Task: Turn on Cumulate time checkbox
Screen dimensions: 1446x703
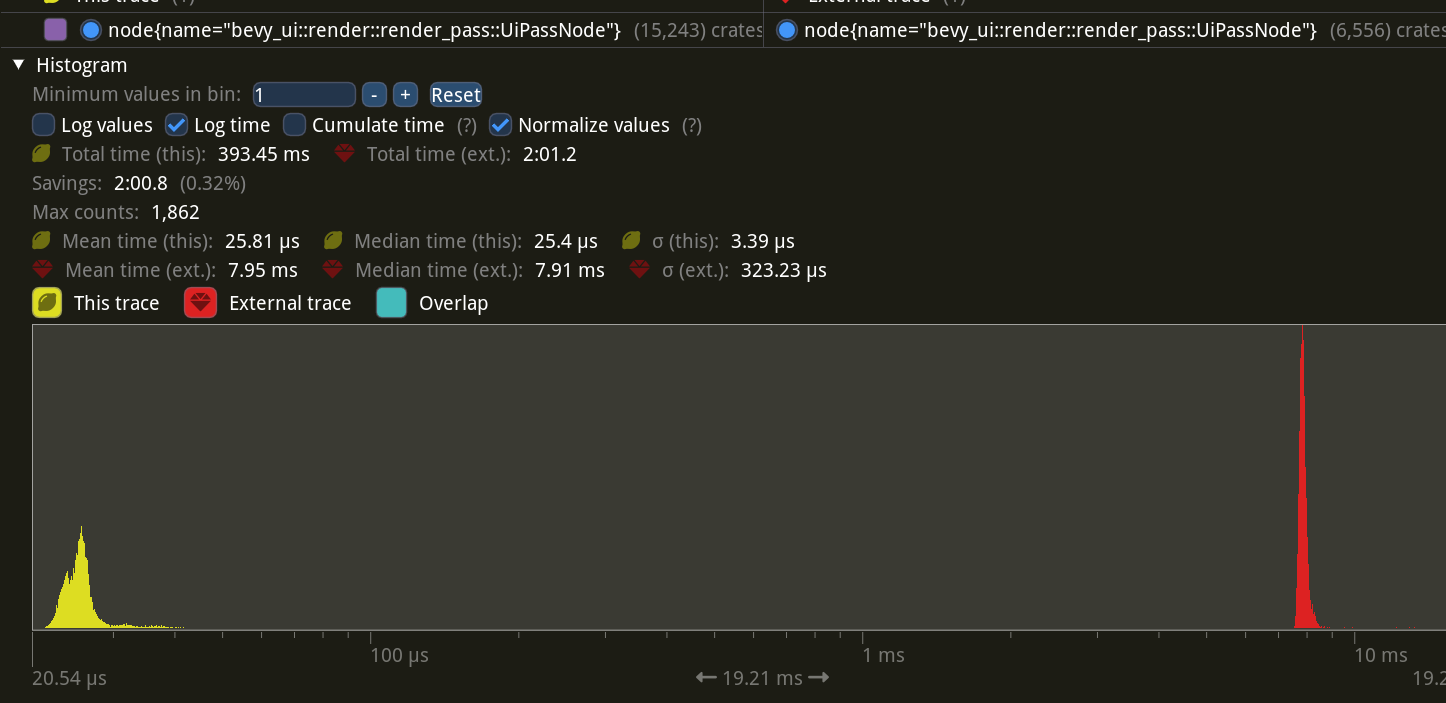Action: tap(295, 125)
